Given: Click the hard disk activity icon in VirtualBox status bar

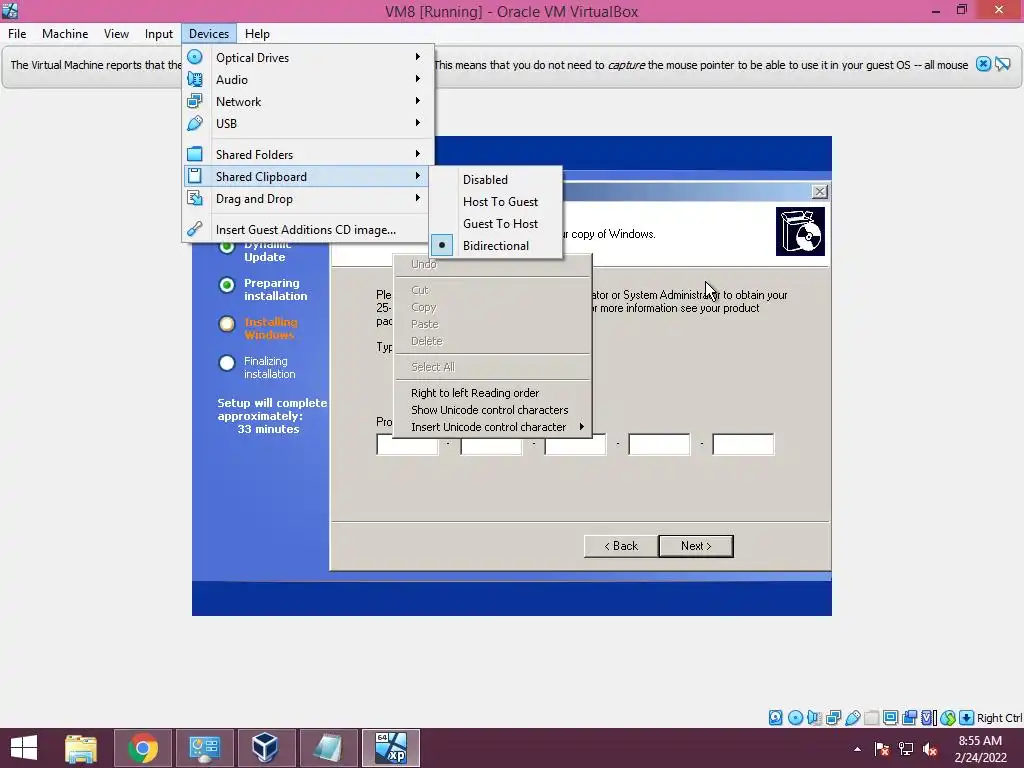Looking at the screenshot, I should coord(775,718).
